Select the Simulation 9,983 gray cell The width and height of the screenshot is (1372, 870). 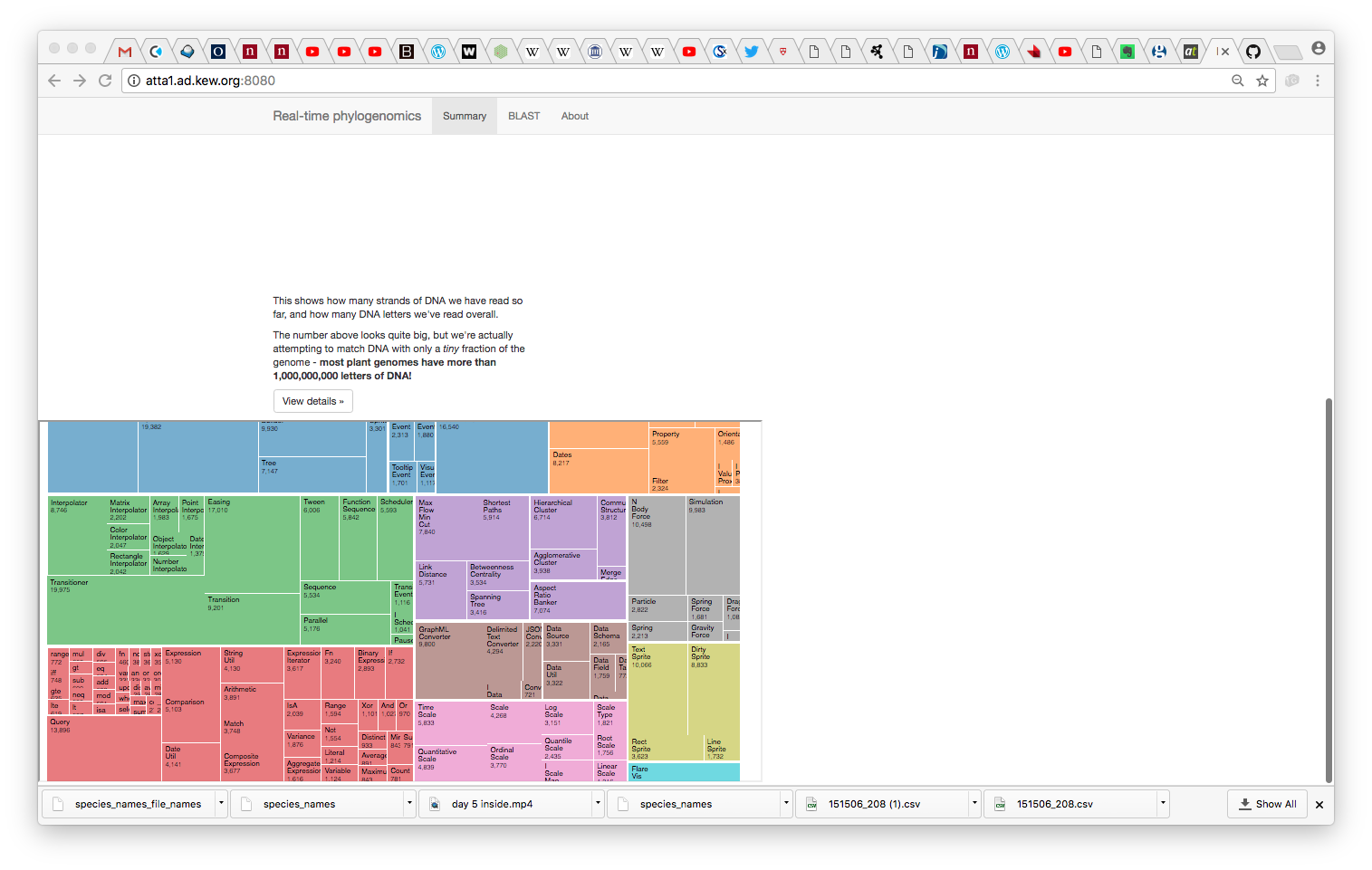click(x=713, y=545)
